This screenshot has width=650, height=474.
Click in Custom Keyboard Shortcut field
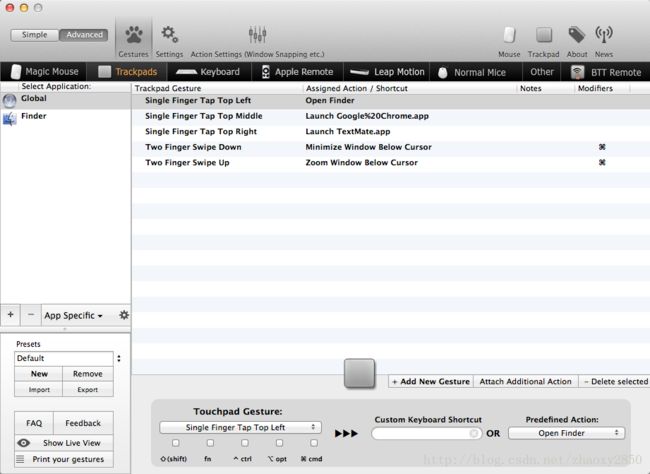427,433
